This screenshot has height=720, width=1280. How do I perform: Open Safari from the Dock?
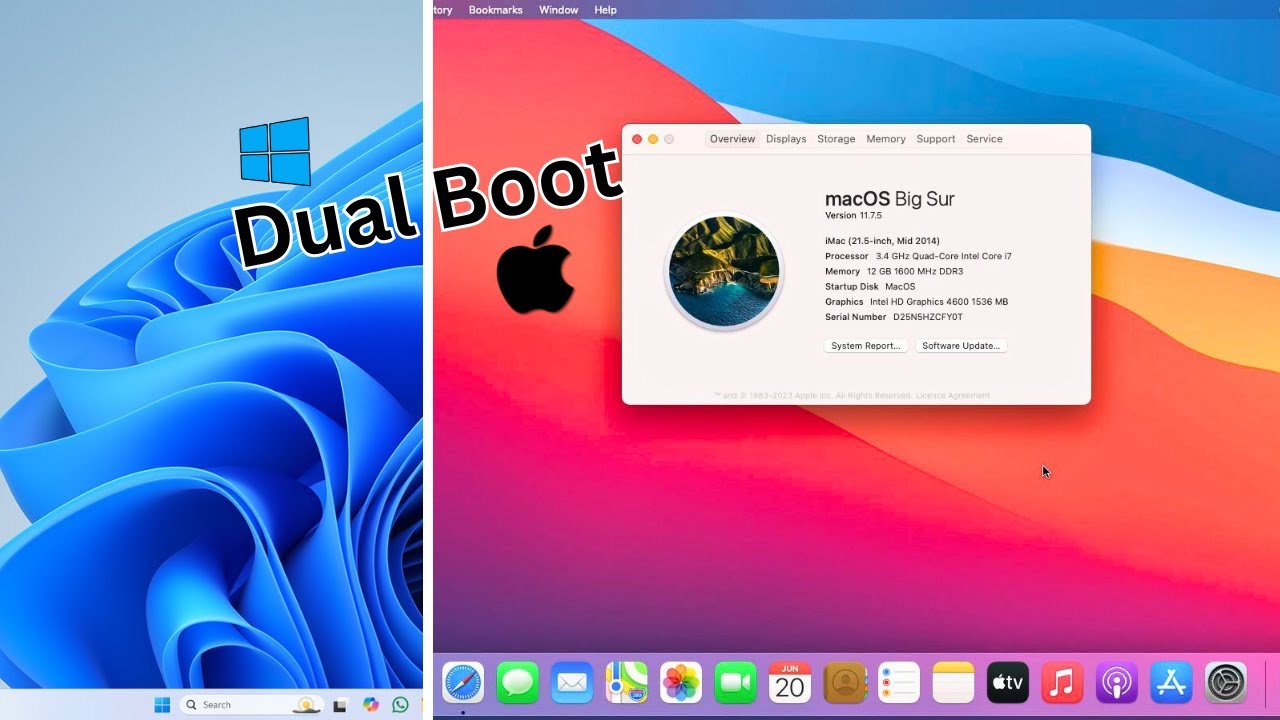click(x=463, y=683)
